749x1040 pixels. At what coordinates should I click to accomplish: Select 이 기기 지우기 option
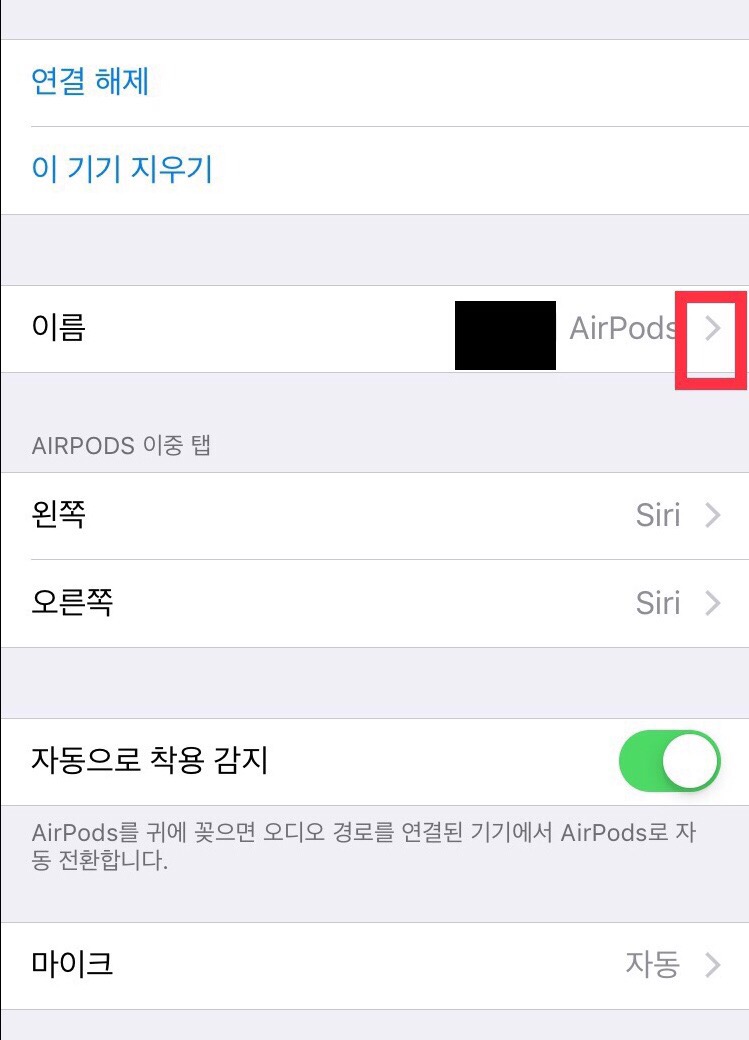(x=122, y=168)
